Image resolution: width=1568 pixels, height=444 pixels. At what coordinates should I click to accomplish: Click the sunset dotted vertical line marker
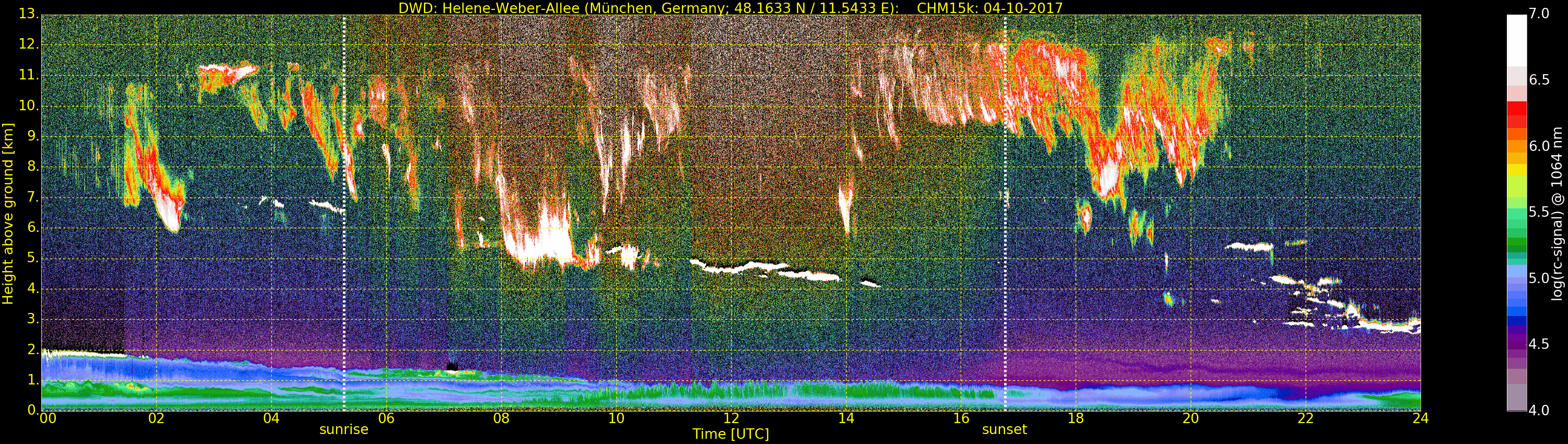click(x=1005, y=213)
